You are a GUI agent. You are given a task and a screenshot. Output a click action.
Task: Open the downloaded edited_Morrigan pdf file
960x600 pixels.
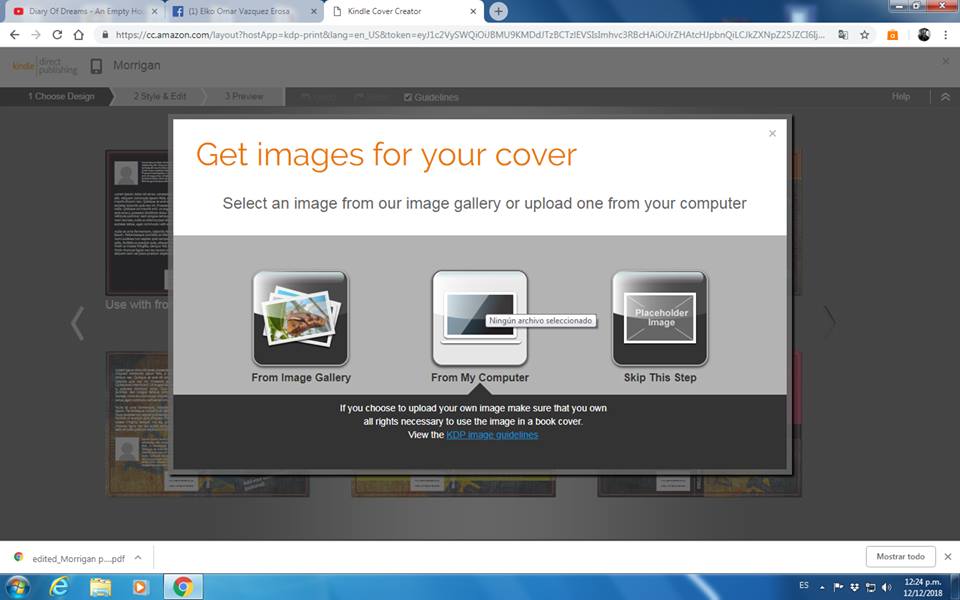[70, 558]
